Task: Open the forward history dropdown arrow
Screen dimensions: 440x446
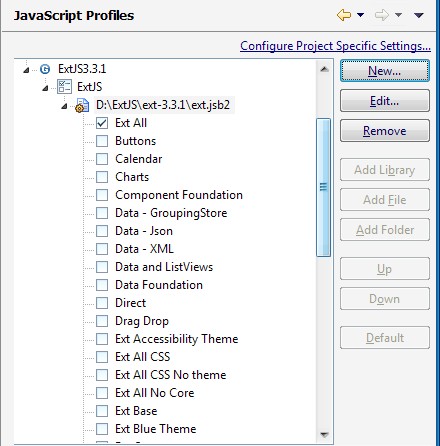Action: click(x=398, y=15)
